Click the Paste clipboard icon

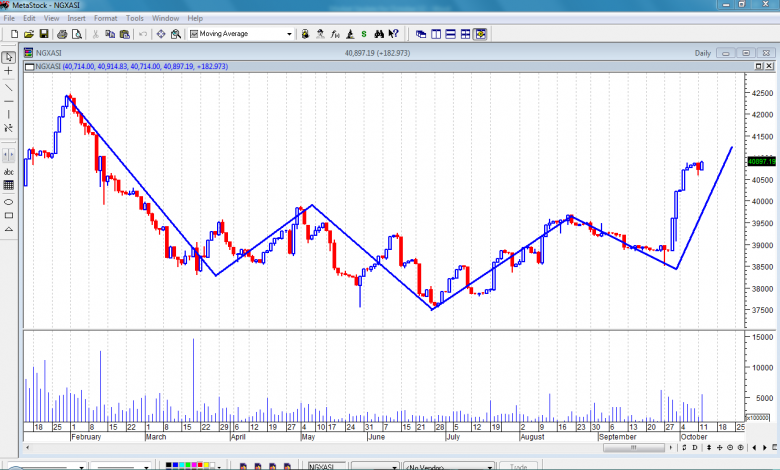124,34
